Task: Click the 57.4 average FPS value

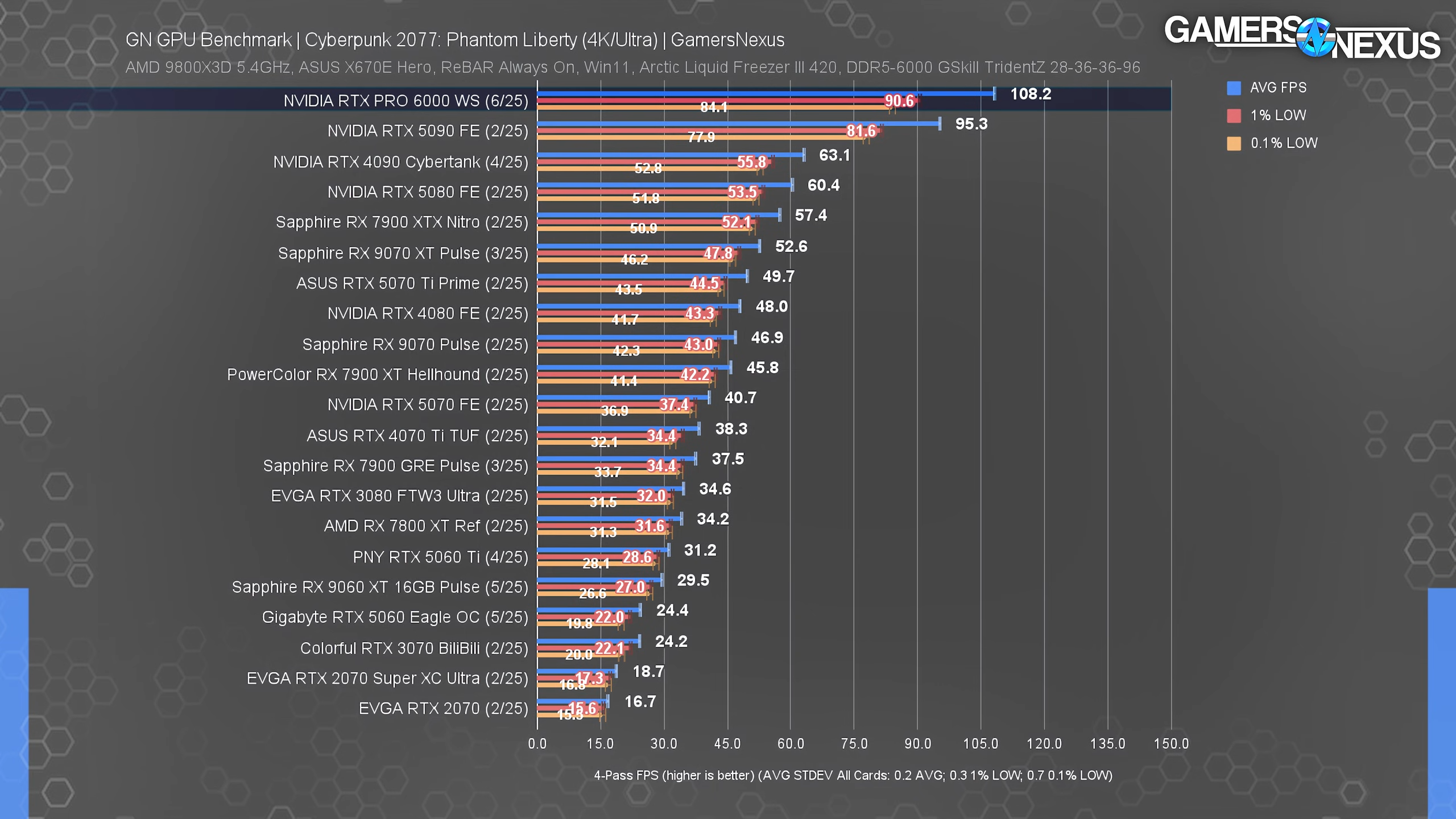Action: point(811,216)
